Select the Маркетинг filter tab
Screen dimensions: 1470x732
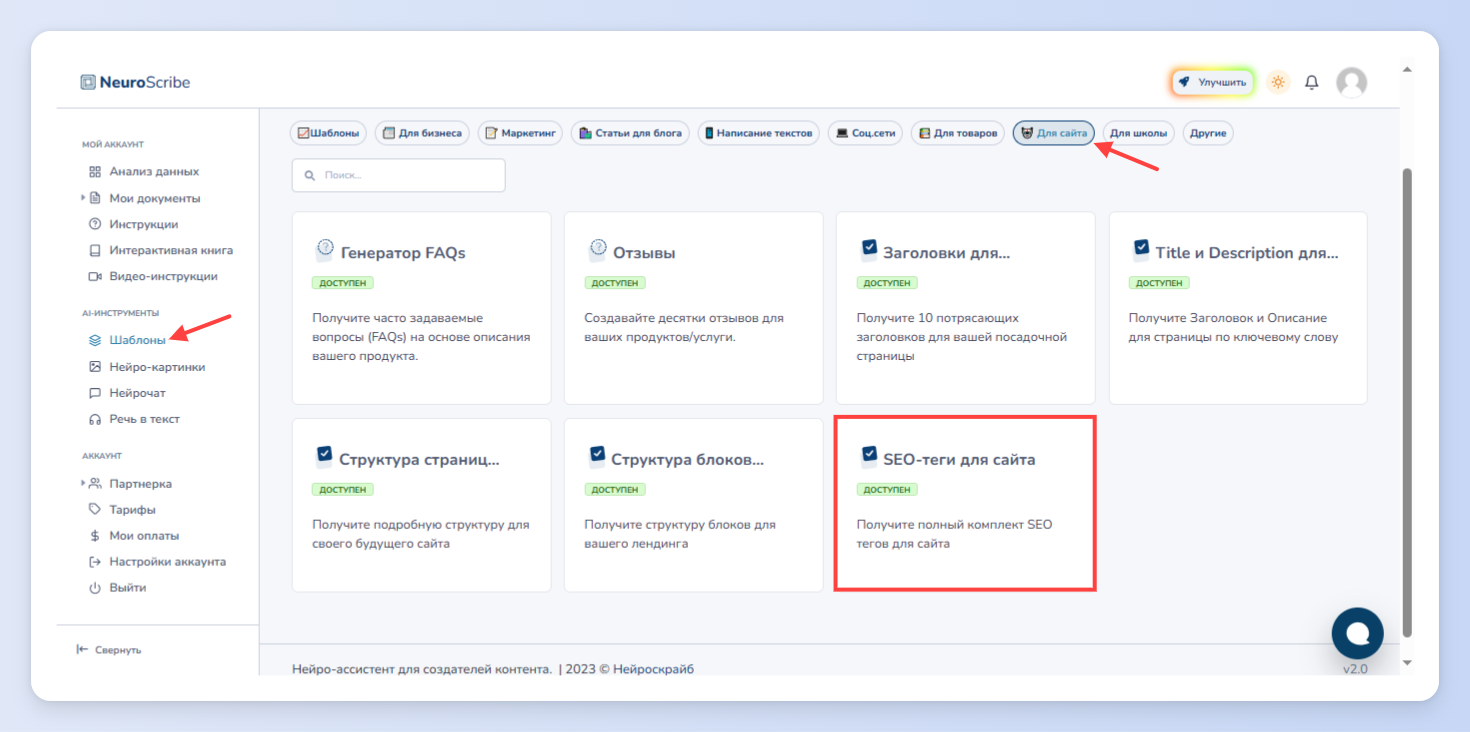pos(520,133)
